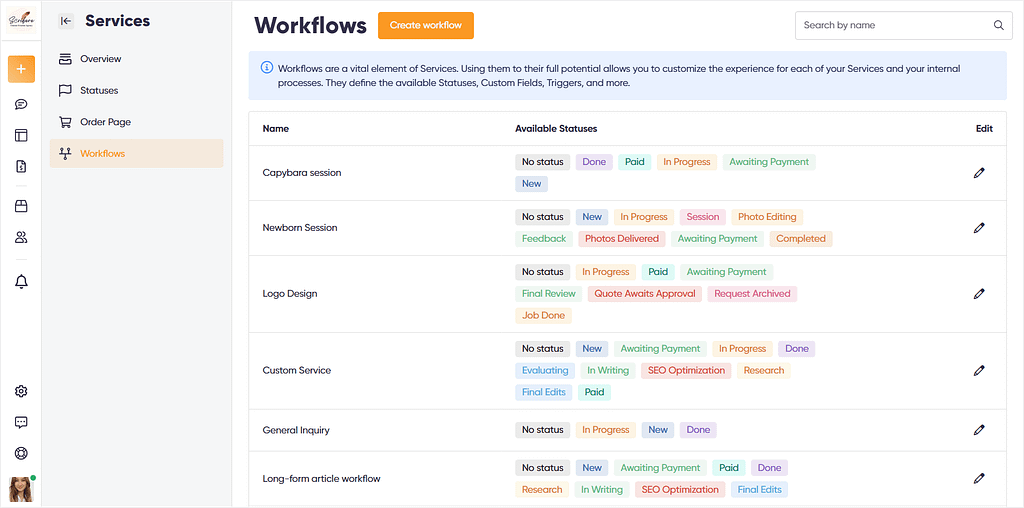Click the Final Review status tag
Viewport: 1024px width, 508px height.
549,294
